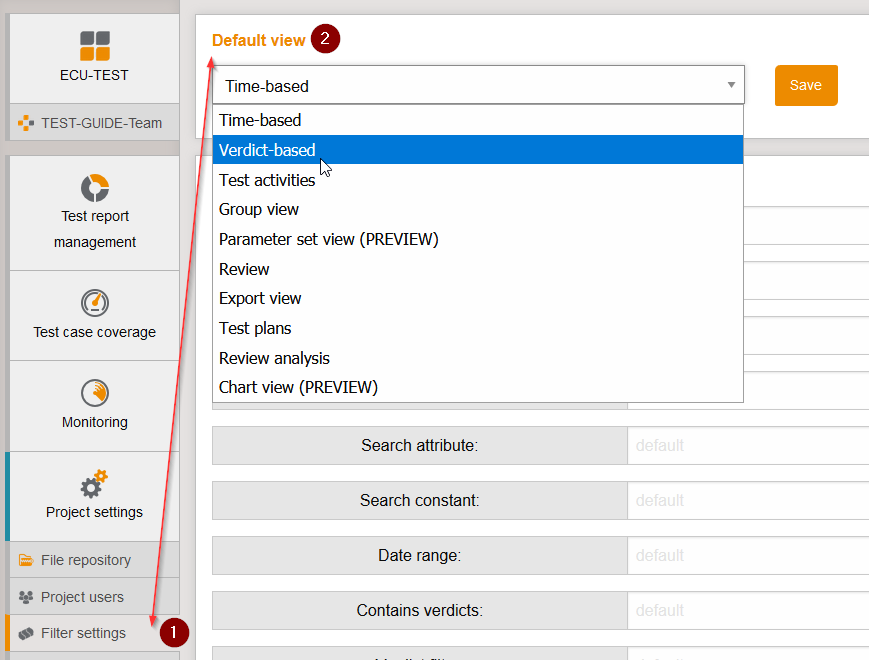Image resolution: width=869 pixels, height=660 pixels.
Task: Click the Date range input field
Action: coord(748,555)
